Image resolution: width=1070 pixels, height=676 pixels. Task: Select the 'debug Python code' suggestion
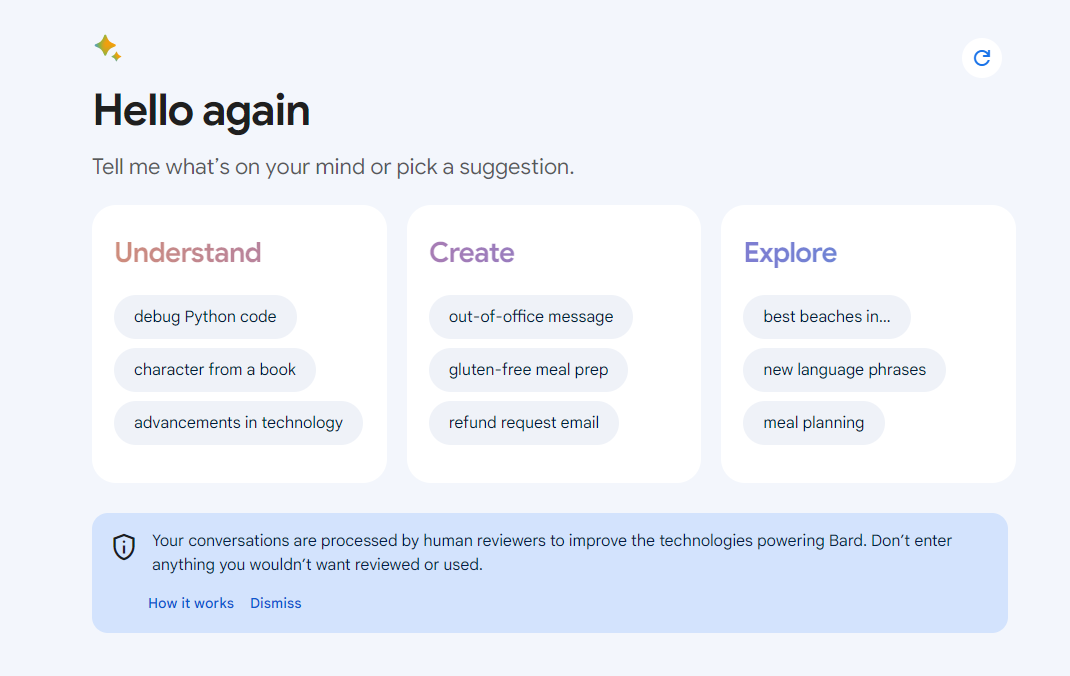point(205,317)
